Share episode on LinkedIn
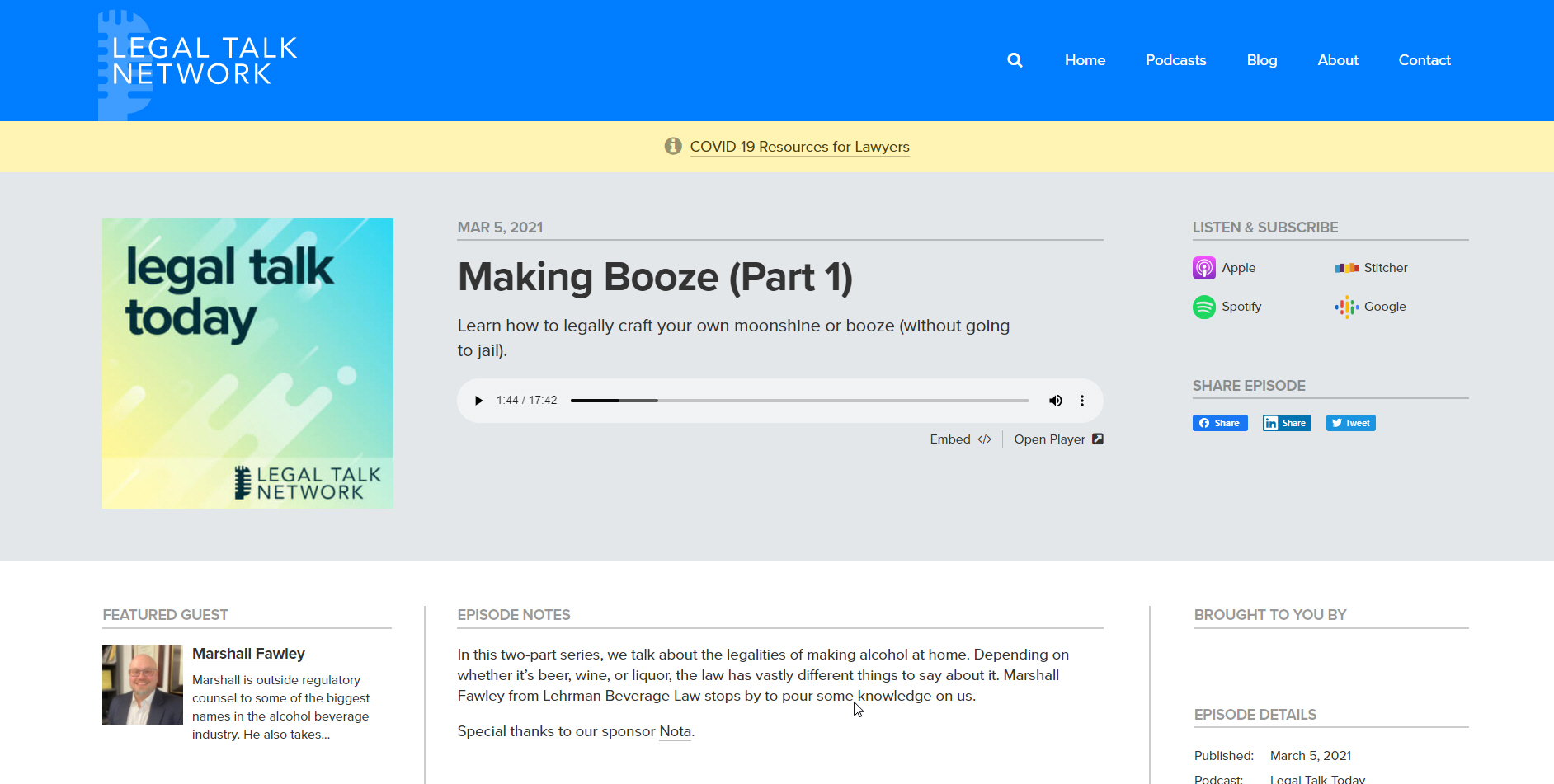The height and width of the screenshot is (784, 1554). 1287,423
